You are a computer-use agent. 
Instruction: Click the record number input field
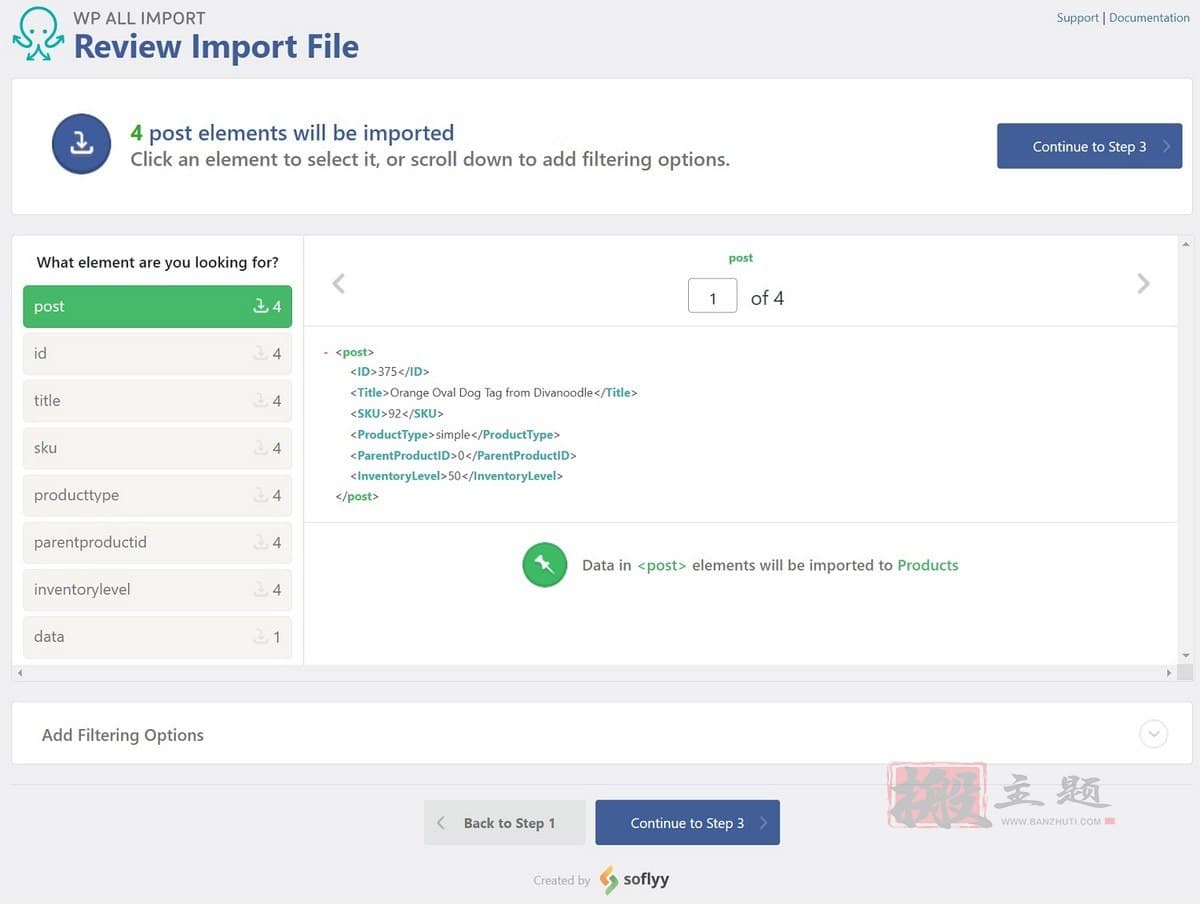coord(712,297)
